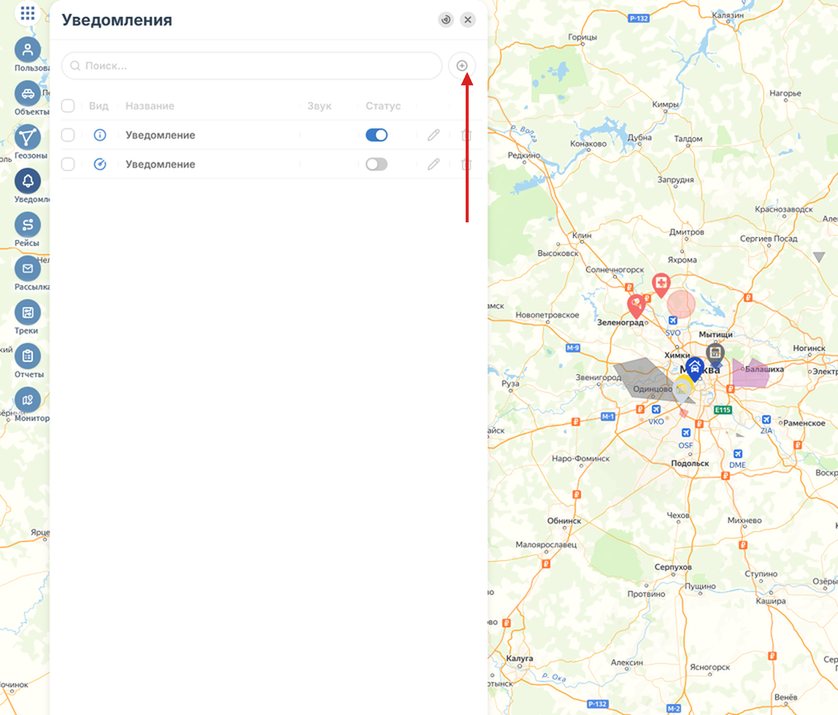The height and width of the screenshot is (715, 838).
Task: Check the first Уведомление row checkbox
Action: point(68,135)
